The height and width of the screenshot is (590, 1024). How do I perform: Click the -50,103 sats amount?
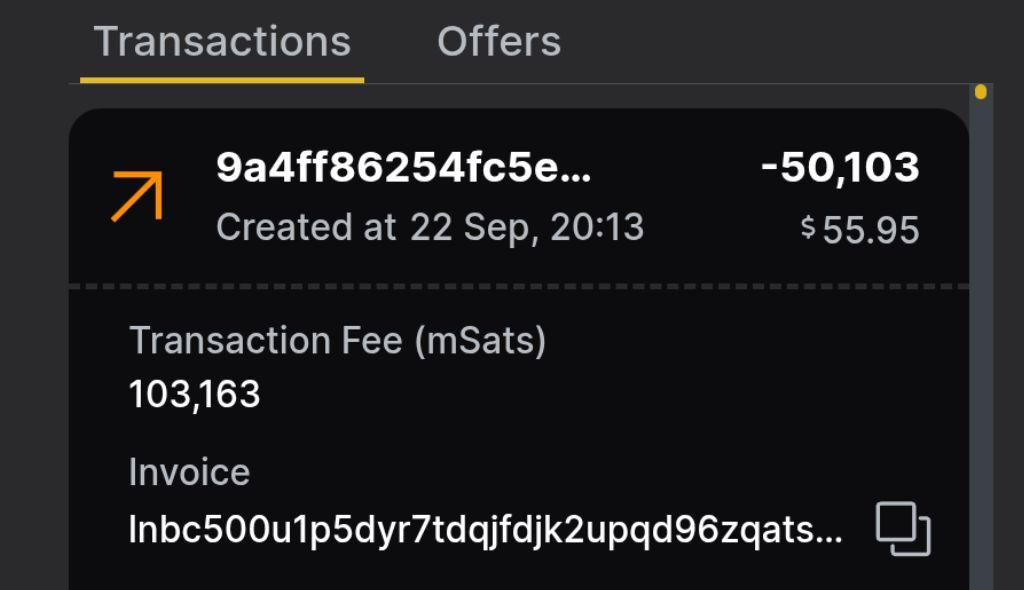(839, 168)
